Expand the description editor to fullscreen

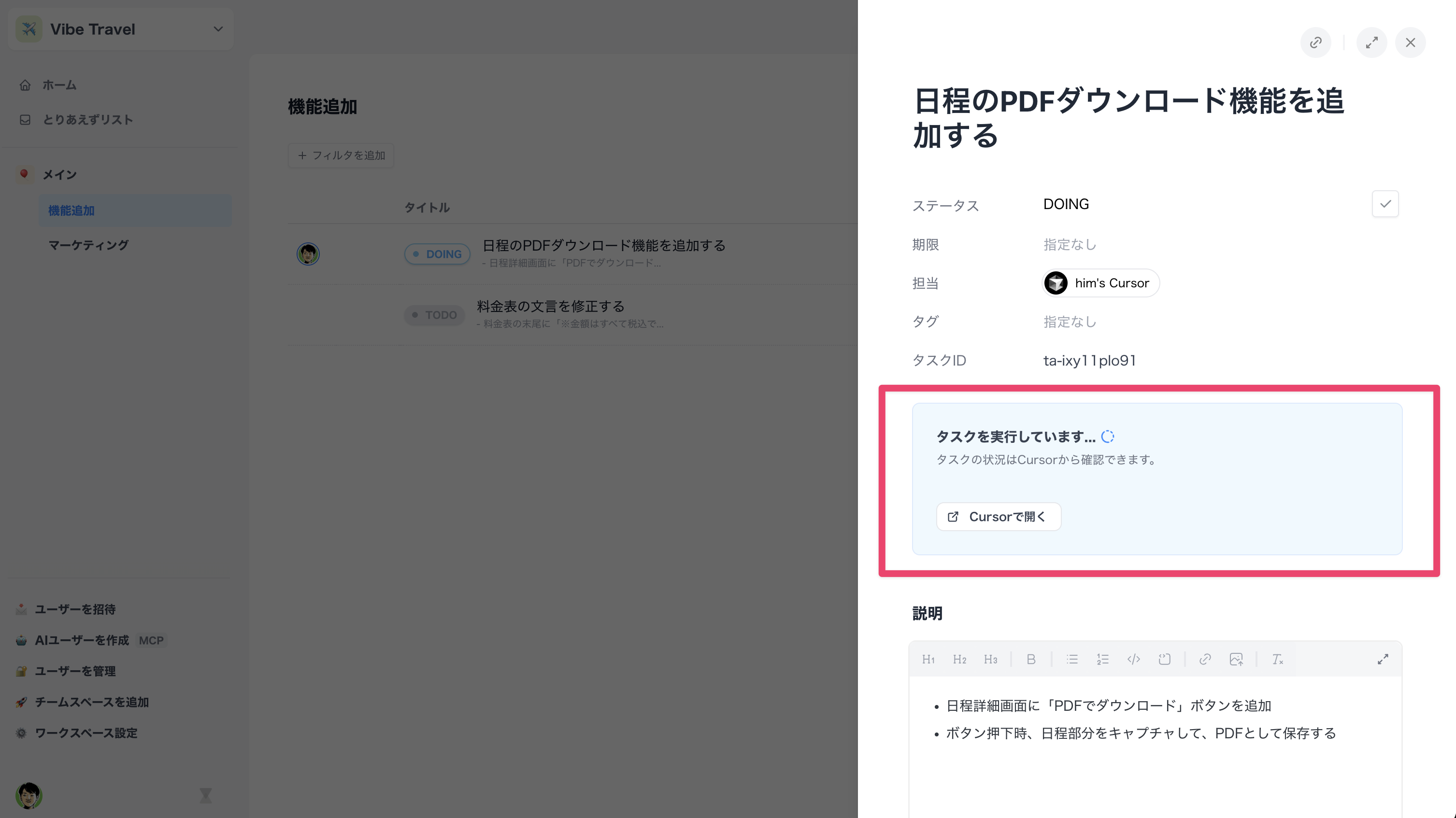pos(1383,659)
